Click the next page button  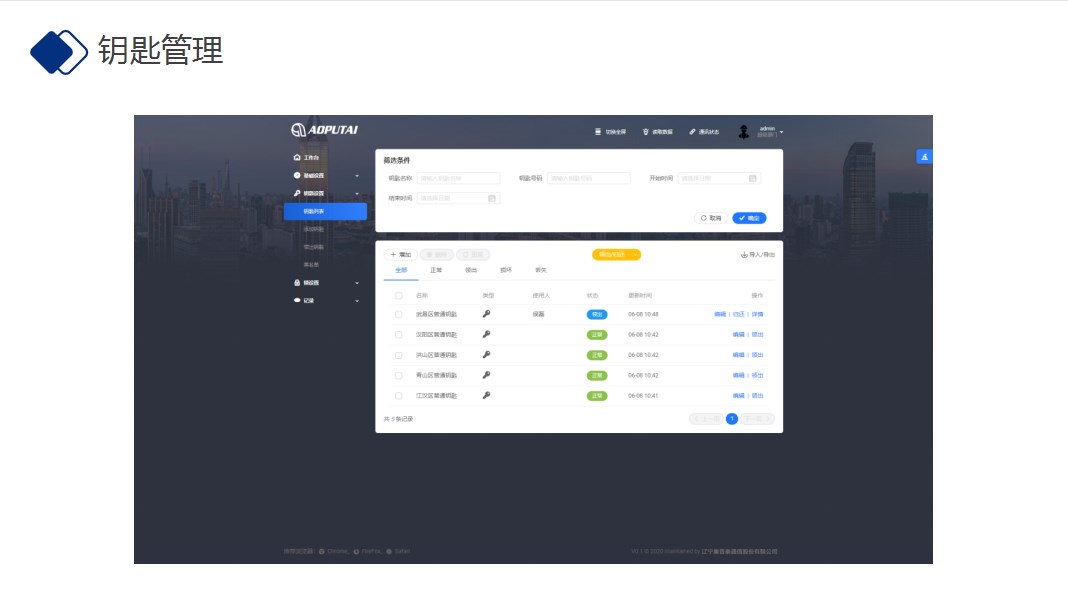pos(757,419)
